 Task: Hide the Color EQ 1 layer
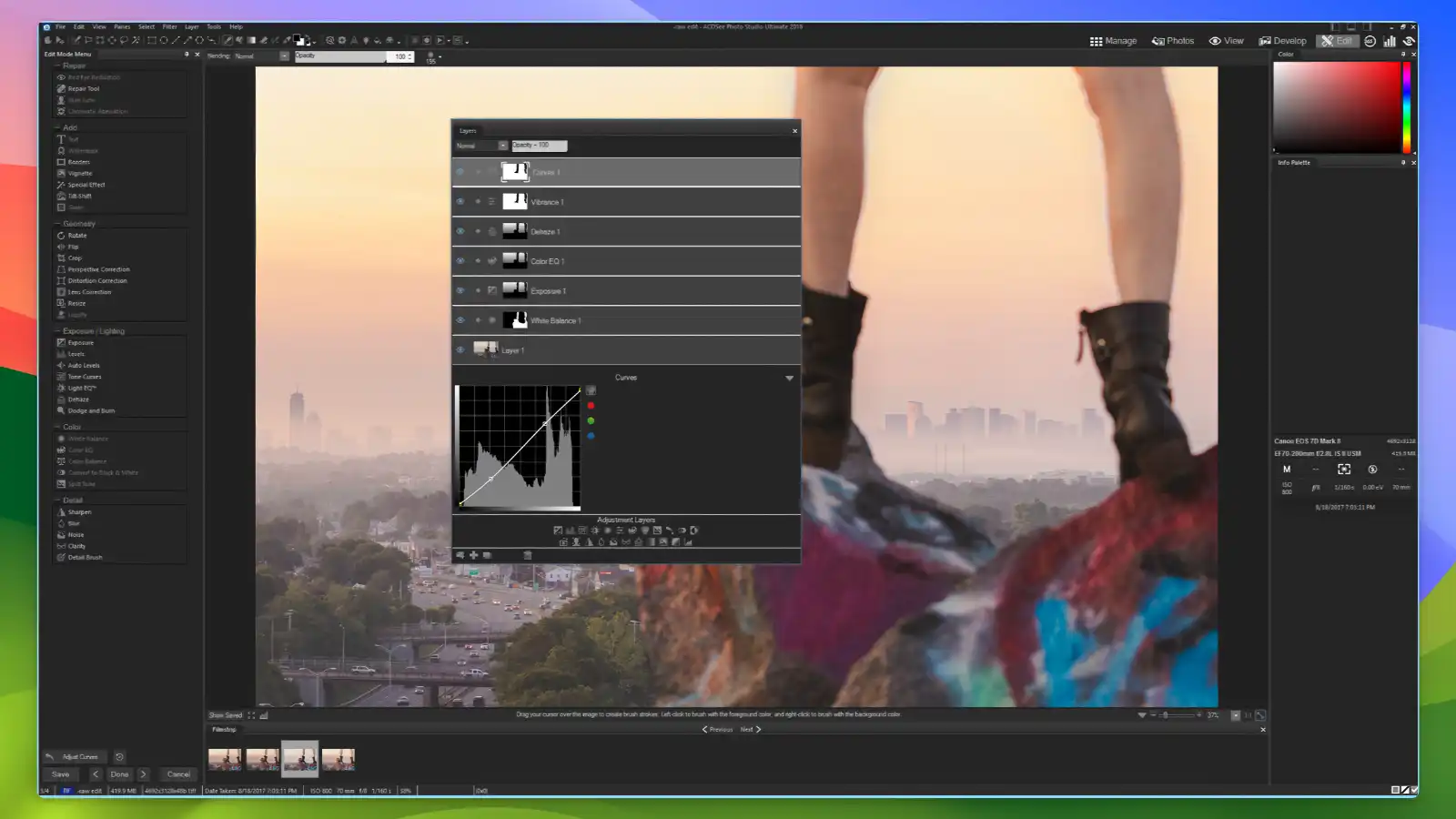[460, 260]
